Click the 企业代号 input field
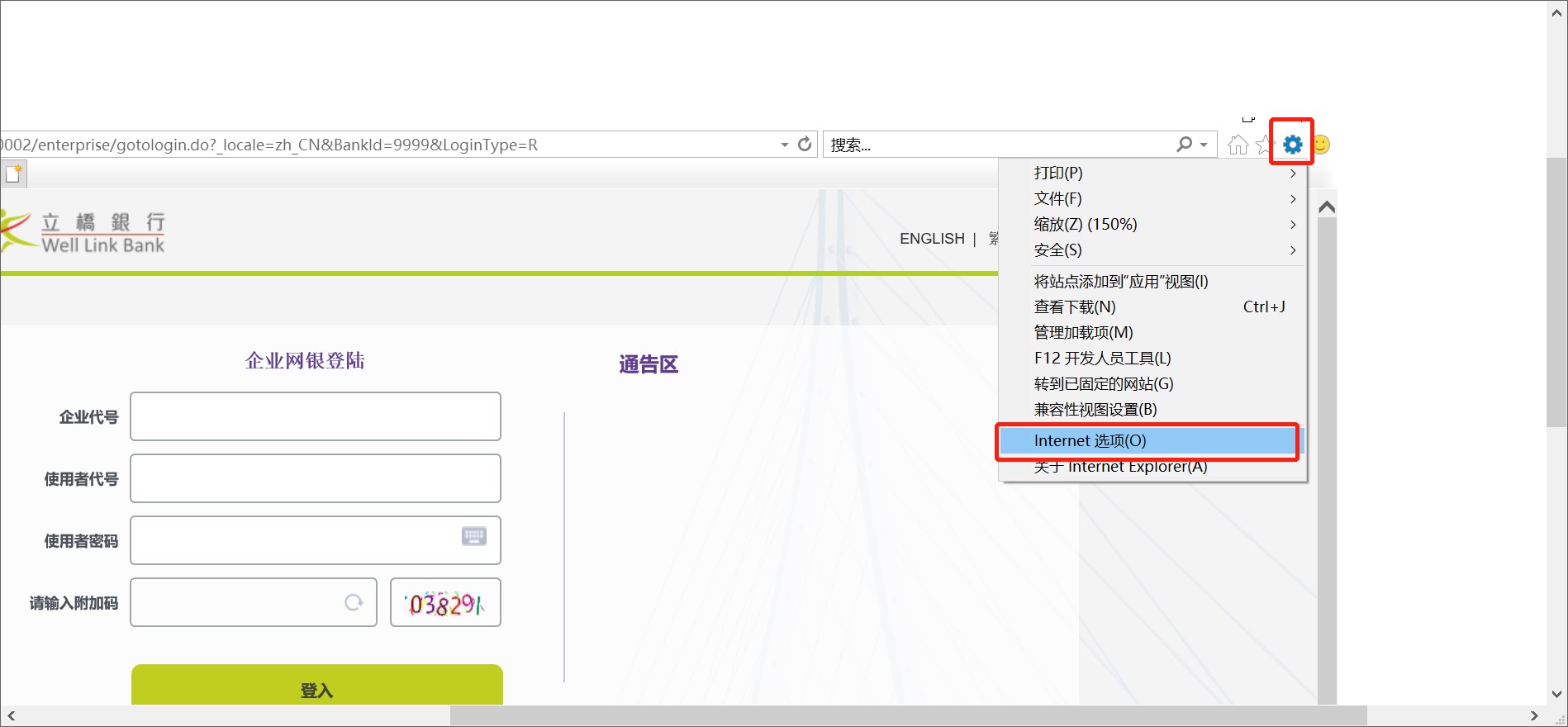Viewport: 1568px width, 727px height. click(315, 416)
